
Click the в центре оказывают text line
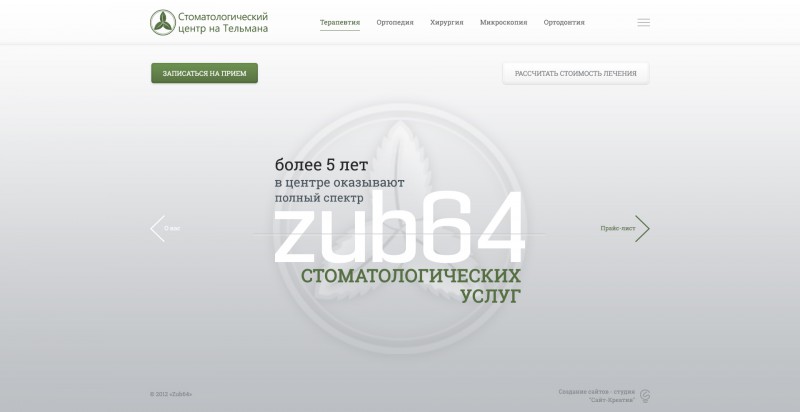click(339, 183)
